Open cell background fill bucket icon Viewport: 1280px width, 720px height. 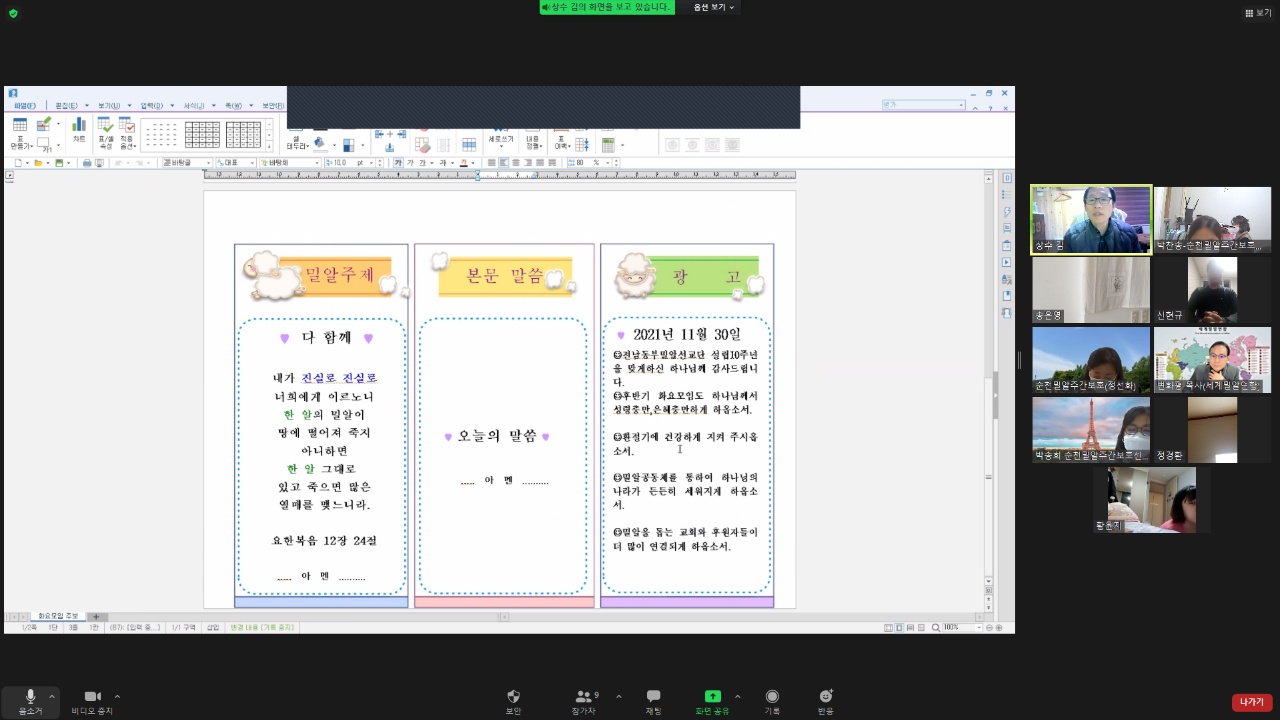point(319,143)
